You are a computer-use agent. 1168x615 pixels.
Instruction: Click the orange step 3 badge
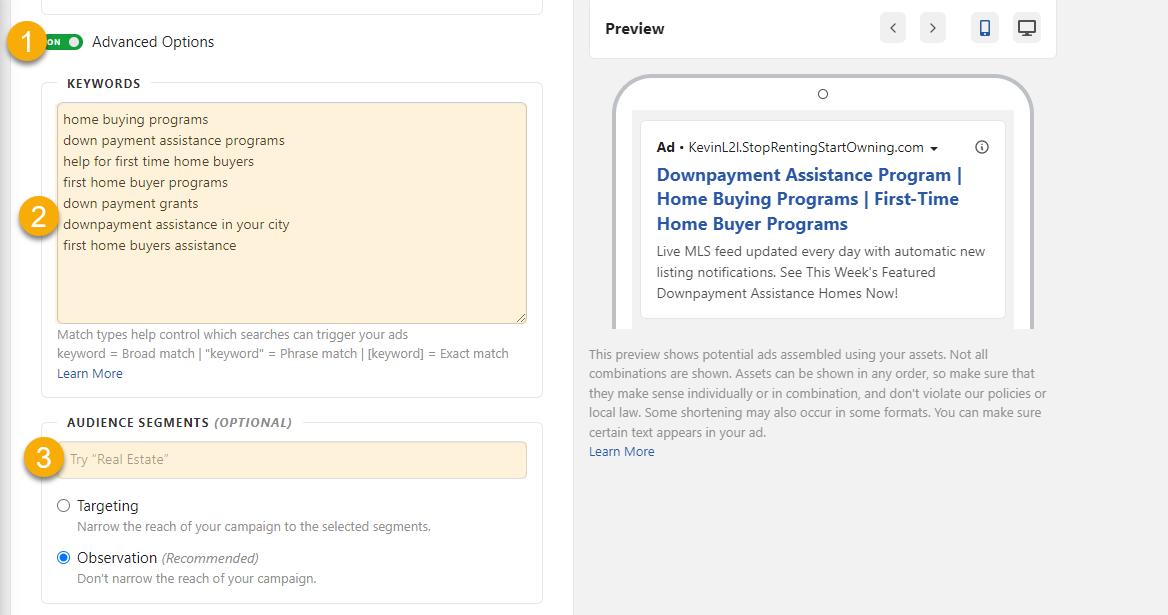click(x=43, y=459)
